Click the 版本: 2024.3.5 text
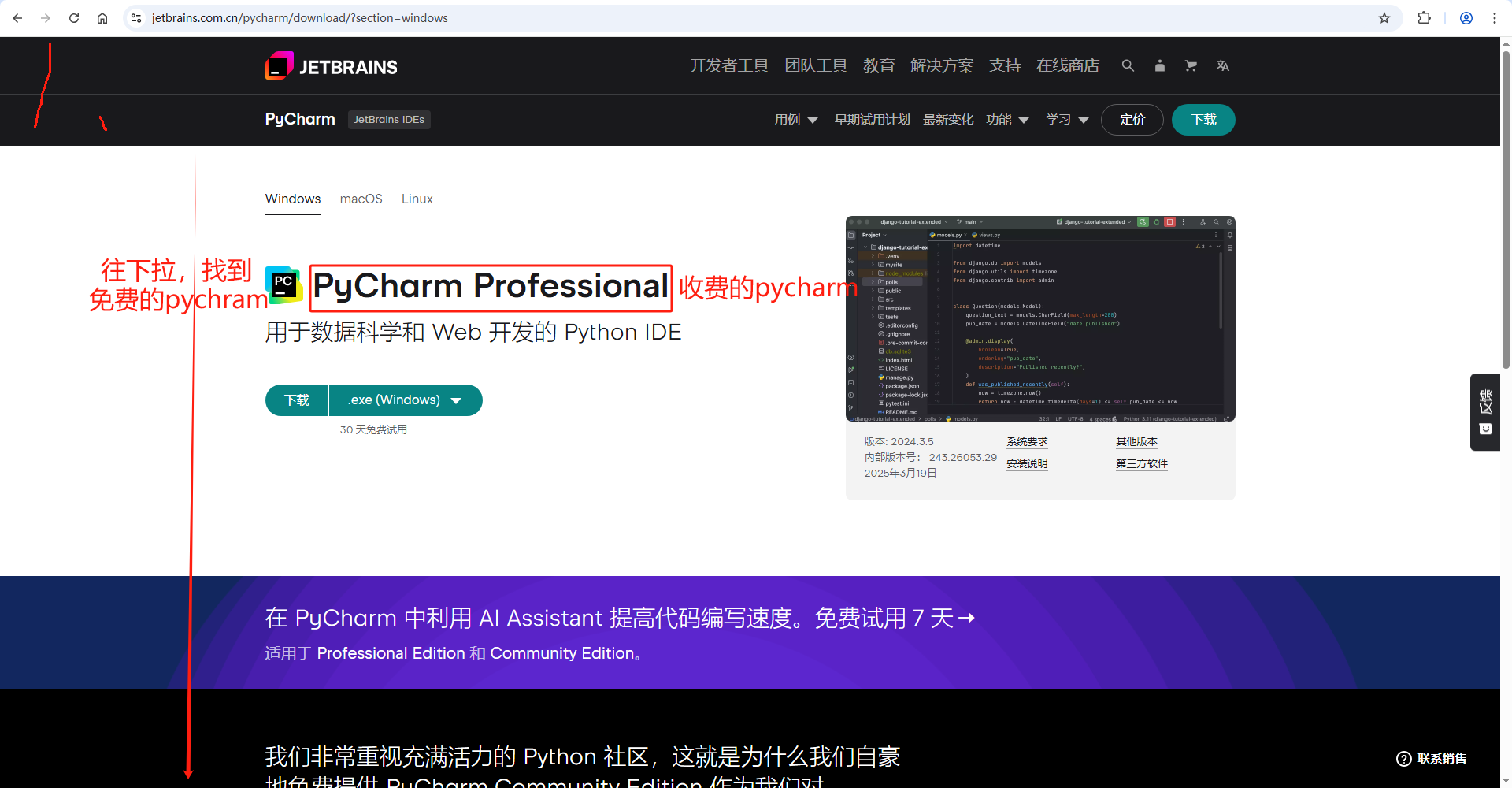Image resolution: width=1512 pixels, height=788 pixels. 899,442
